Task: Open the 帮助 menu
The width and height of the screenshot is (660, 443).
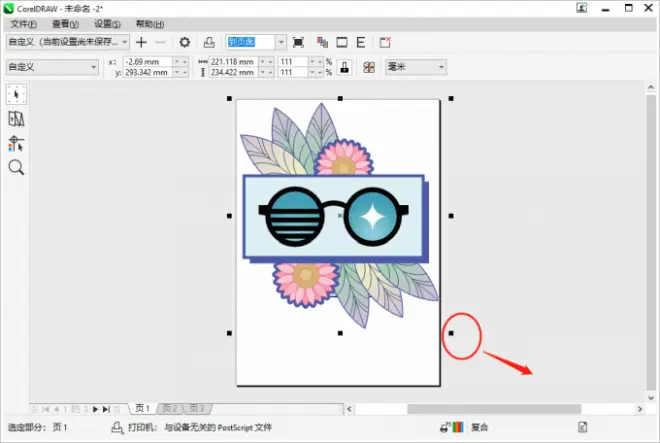Action: [150, 24]
